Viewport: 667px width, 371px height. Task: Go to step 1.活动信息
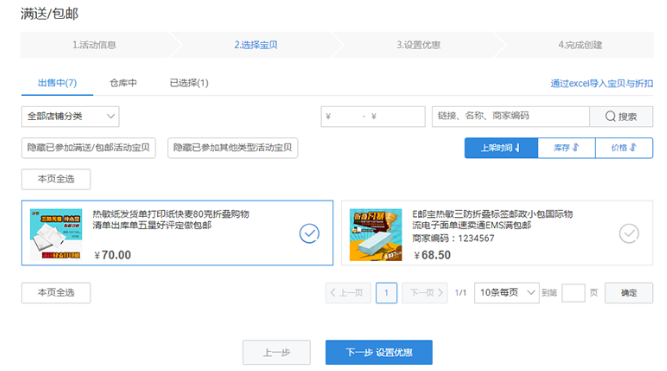point(94,45)
